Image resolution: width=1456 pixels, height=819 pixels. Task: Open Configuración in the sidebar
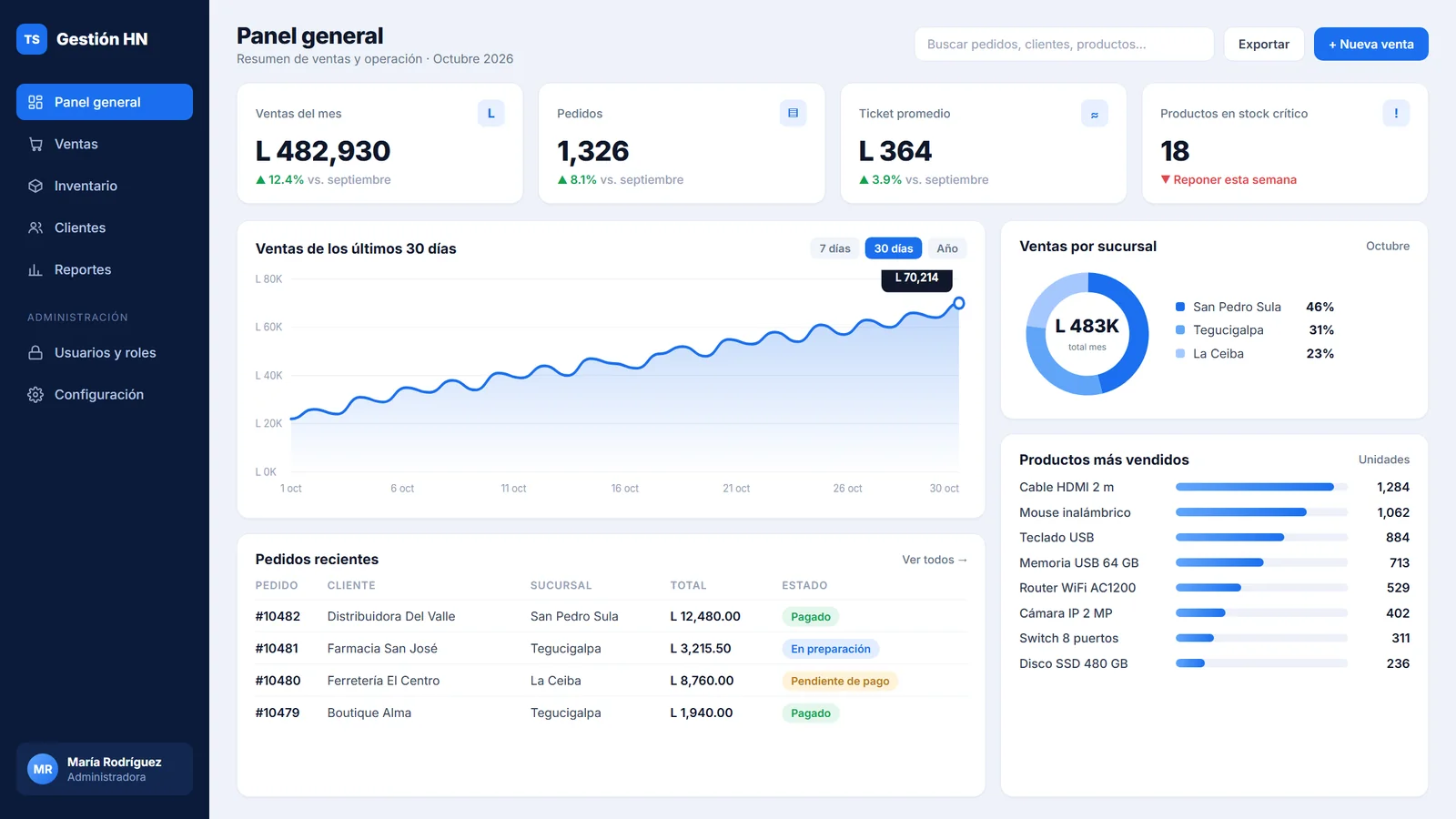tap(105, 394)
